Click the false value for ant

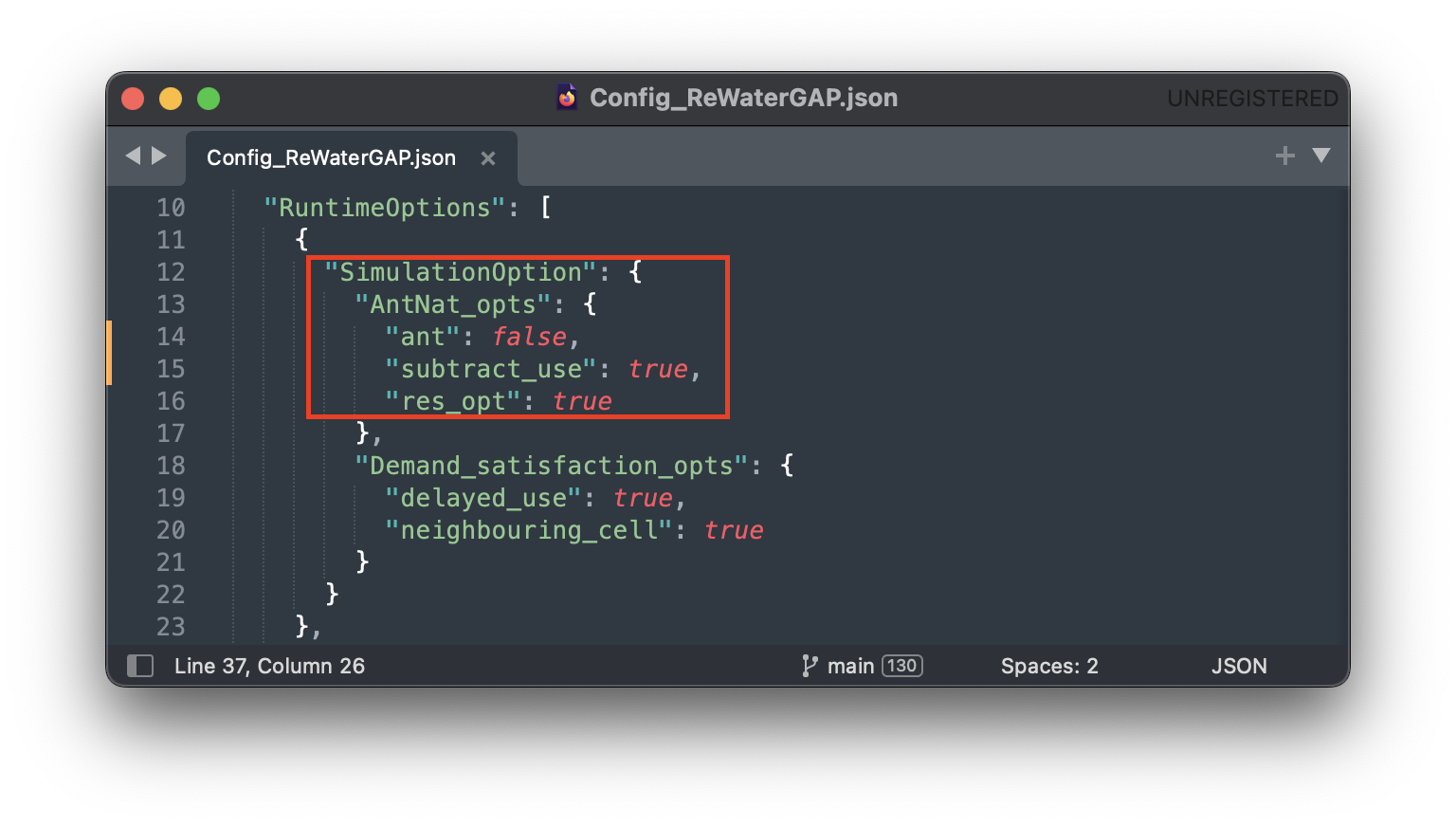[529, 337]
